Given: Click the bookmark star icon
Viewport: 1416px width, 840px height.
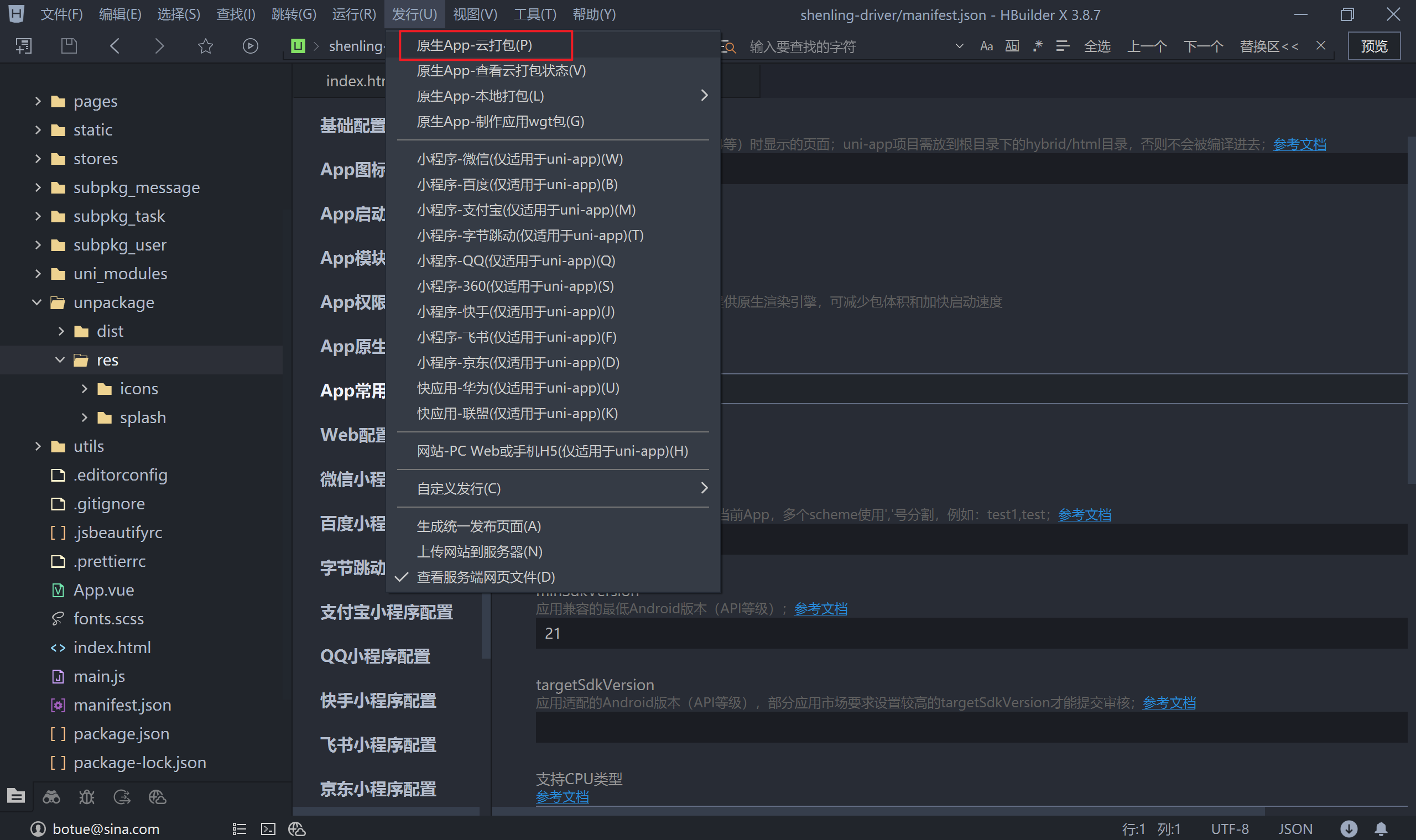Looking at the screenshot, I should click(206, 46).
